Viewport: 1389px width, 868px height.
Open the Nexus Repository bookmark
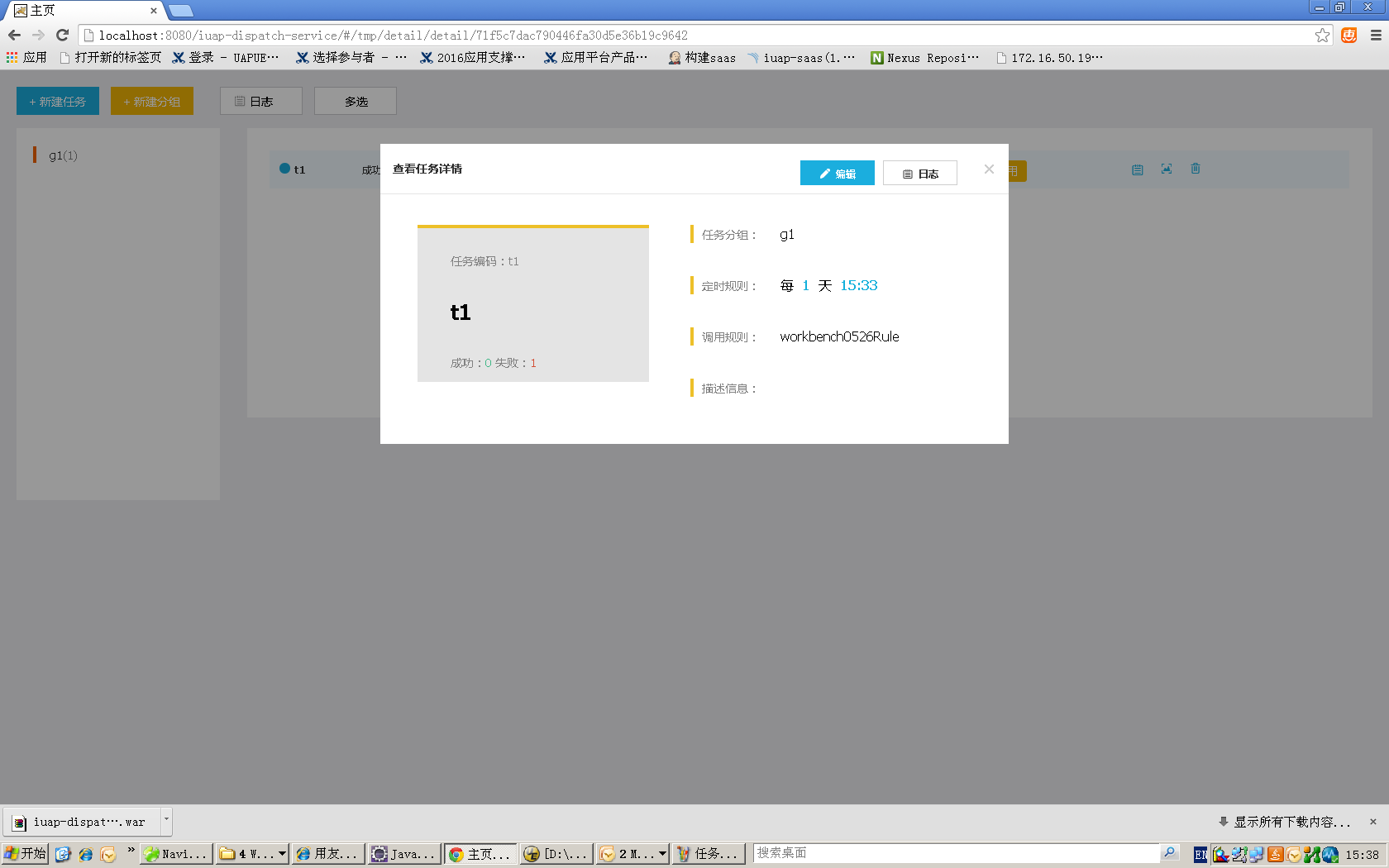(x=924, y=58)
